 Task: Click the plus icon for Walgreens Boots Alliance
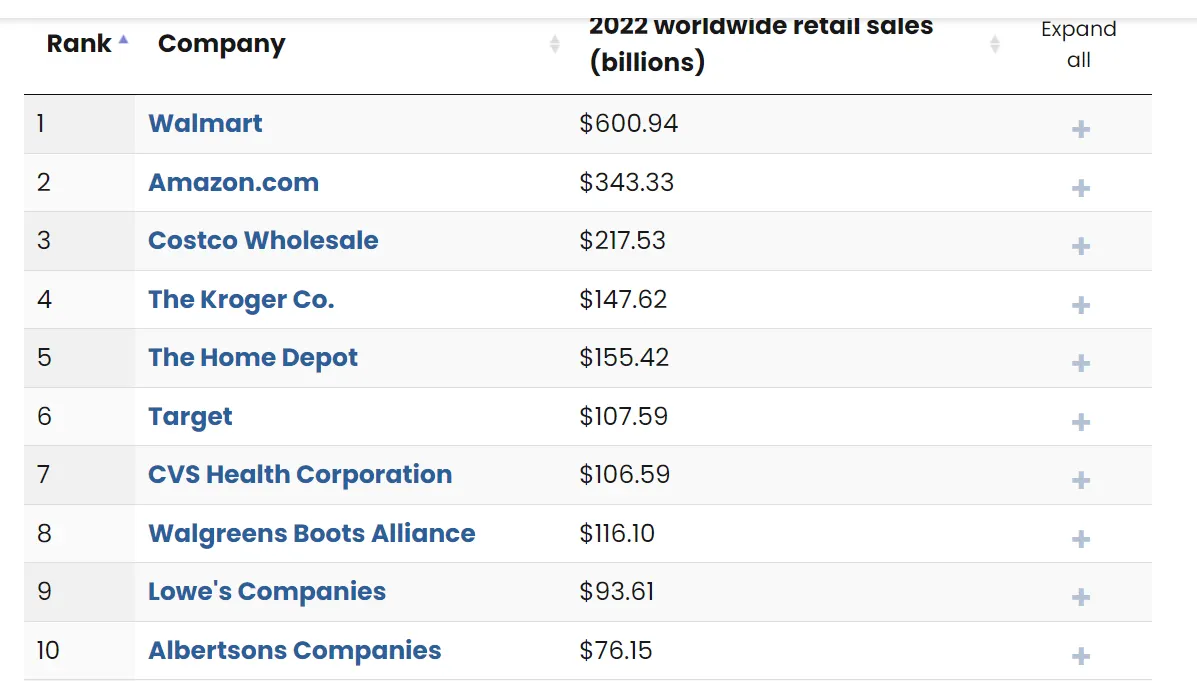(1080, 539)
